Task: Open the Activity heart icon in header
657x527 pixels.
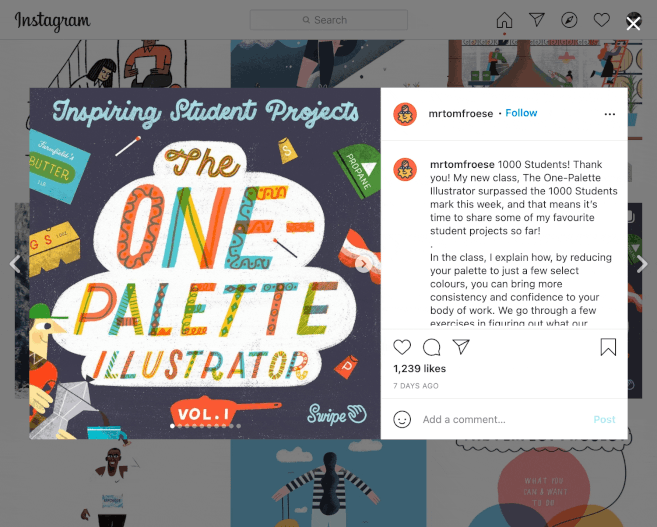Action: click(602, 20)
